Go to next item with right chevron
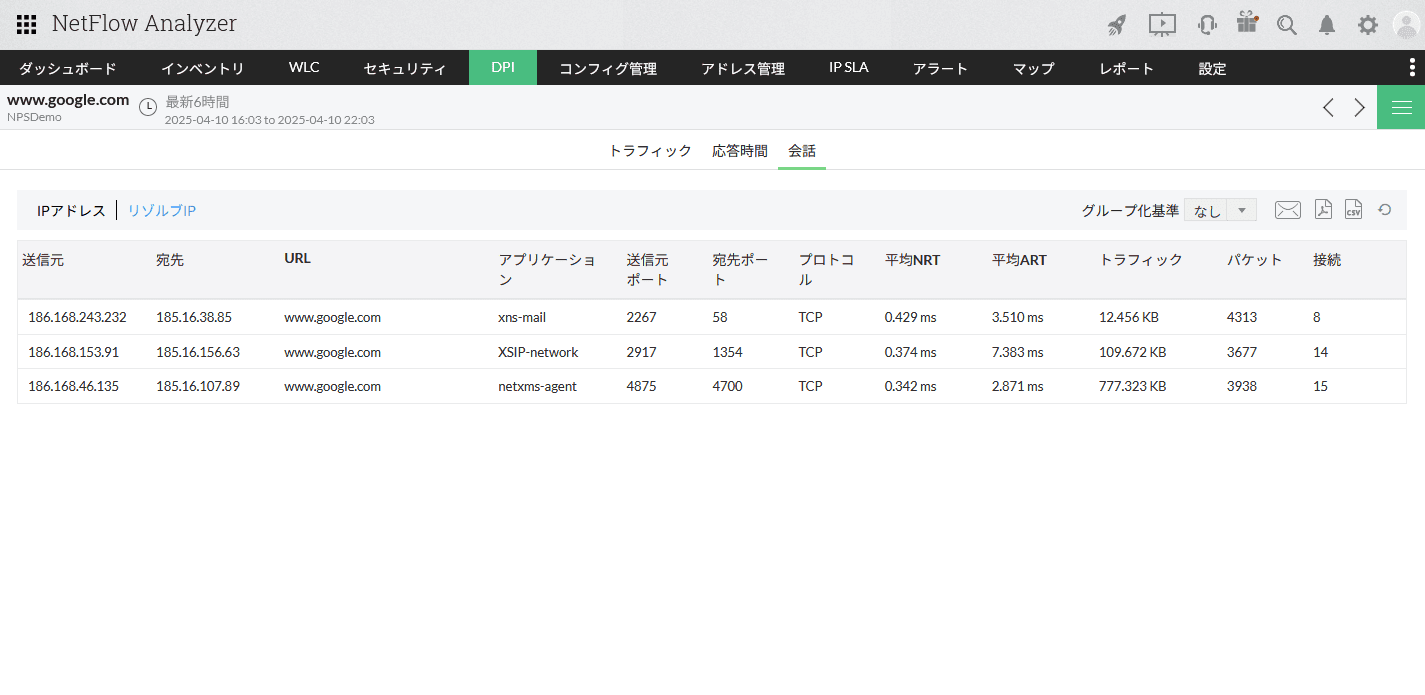The width and height of the screenshot is (1425, 695). (x=1360, y=107)
